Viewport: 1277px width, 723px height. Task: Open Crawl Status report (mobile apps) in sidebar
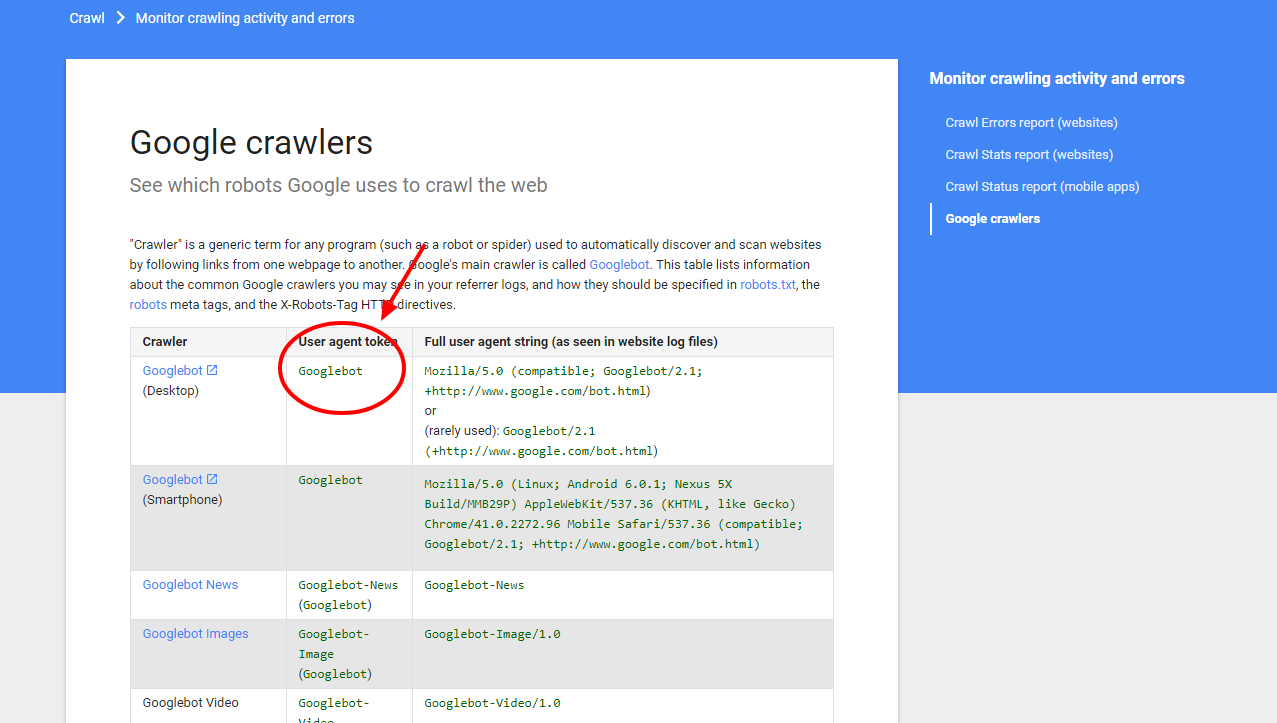1042,186
